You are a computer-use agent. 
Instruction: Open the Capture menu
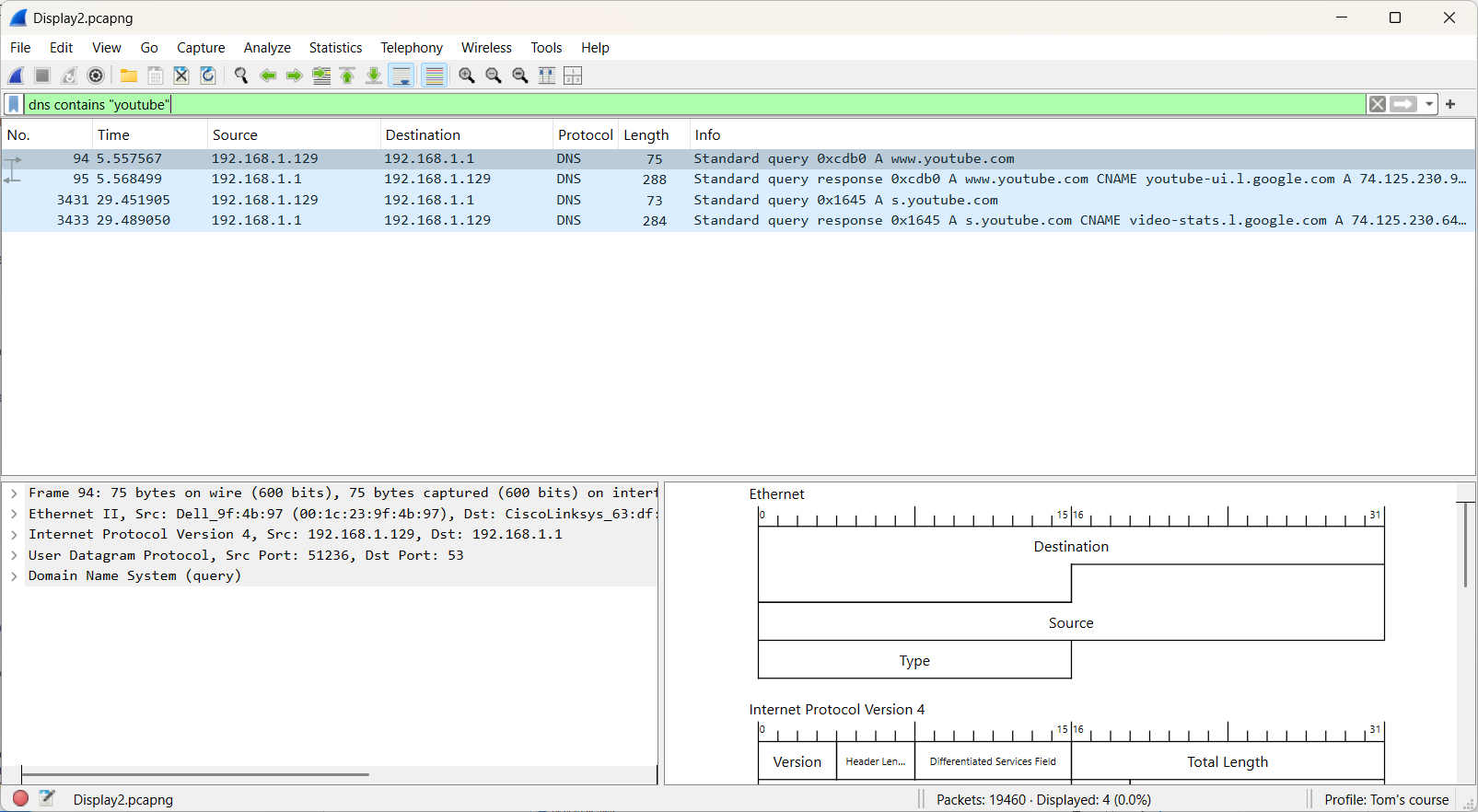201,48
